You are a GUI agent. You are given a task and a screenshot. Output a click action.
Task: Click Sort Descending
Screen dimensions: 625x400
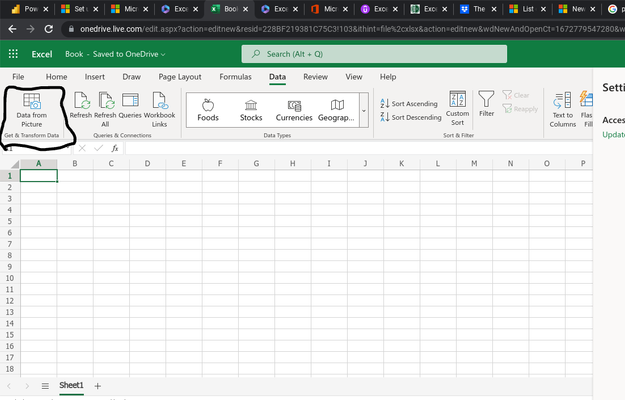[x=411, y=117]
